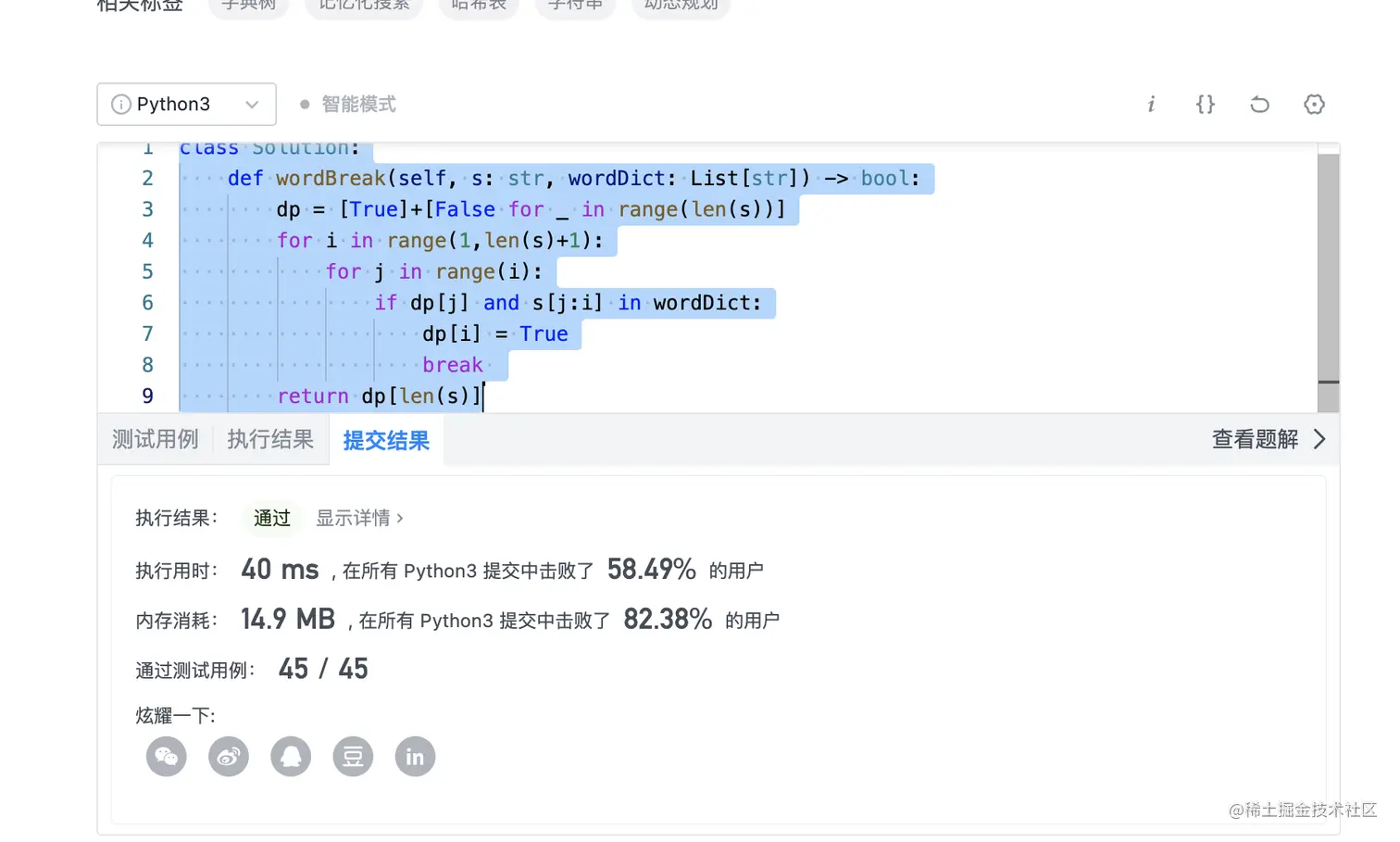The image size is (1400, 842).
Task: Show submission details via 显示详情
Action: pyautogui.click(x=359, y=518)
